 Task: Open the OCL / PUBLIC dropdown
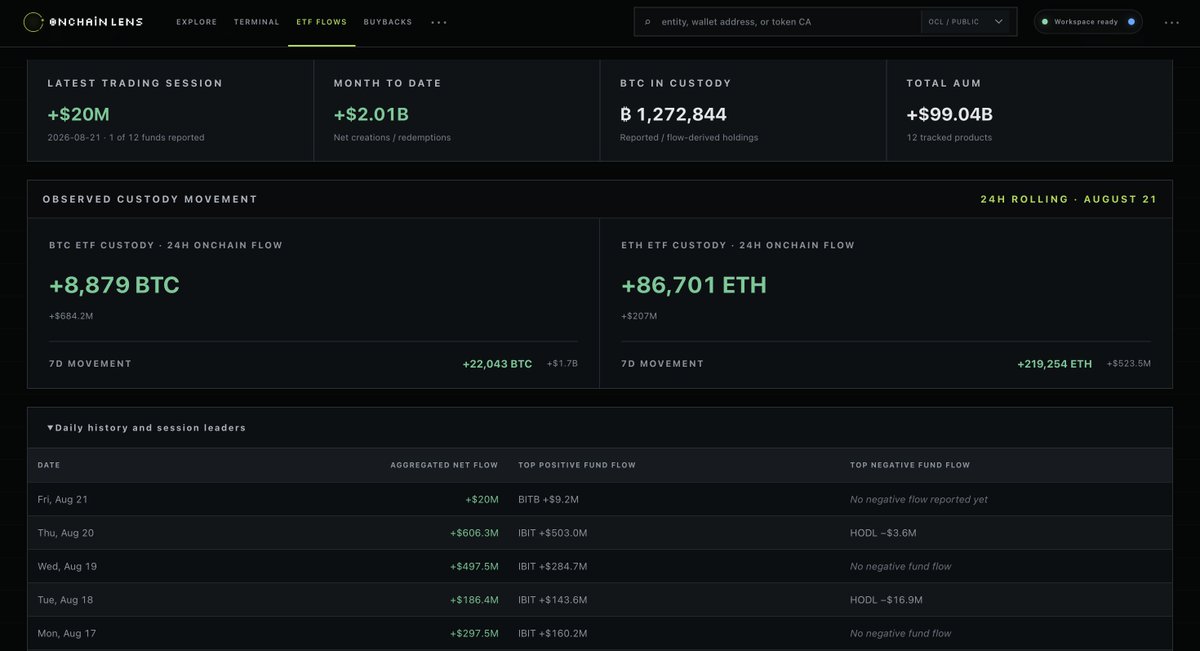(968, 22)
